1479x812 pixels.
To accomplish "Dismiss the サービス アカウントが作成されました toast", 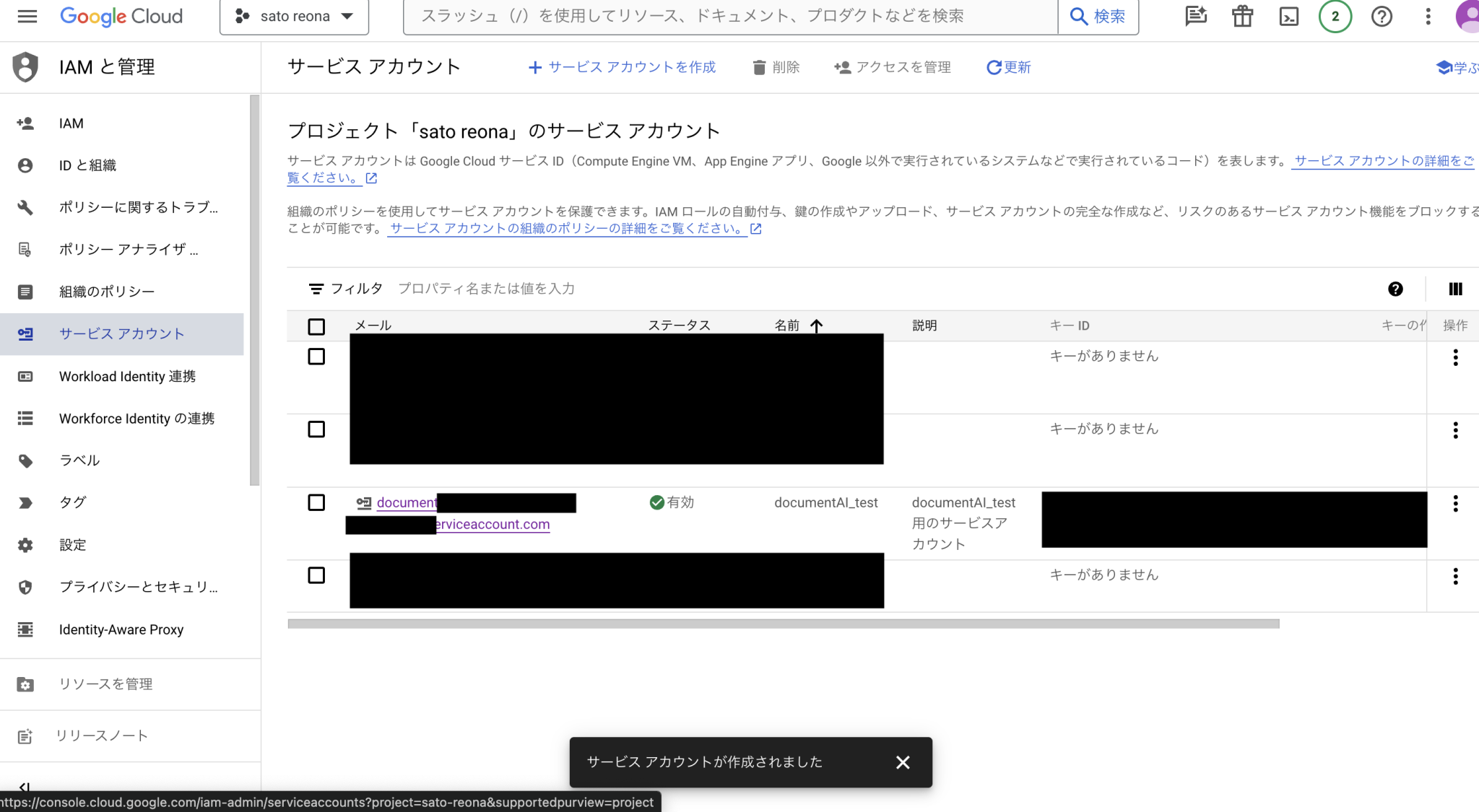I will pyautogui.click(x=903, y=761).
